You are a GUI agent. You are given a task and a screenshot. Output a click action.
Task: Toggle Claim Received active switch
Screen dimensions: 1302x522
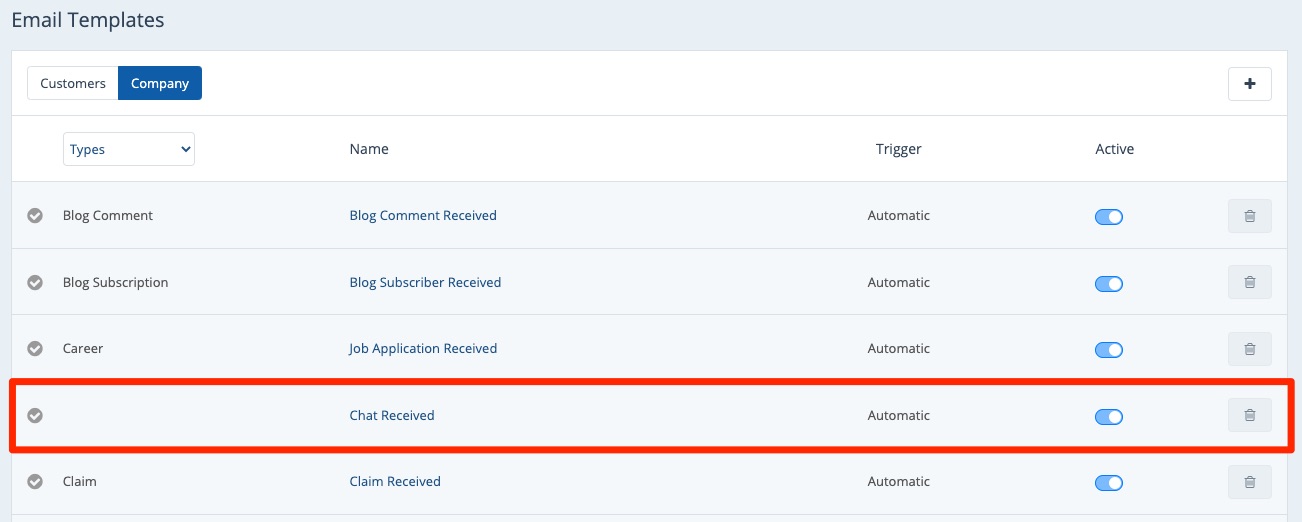1109,483
